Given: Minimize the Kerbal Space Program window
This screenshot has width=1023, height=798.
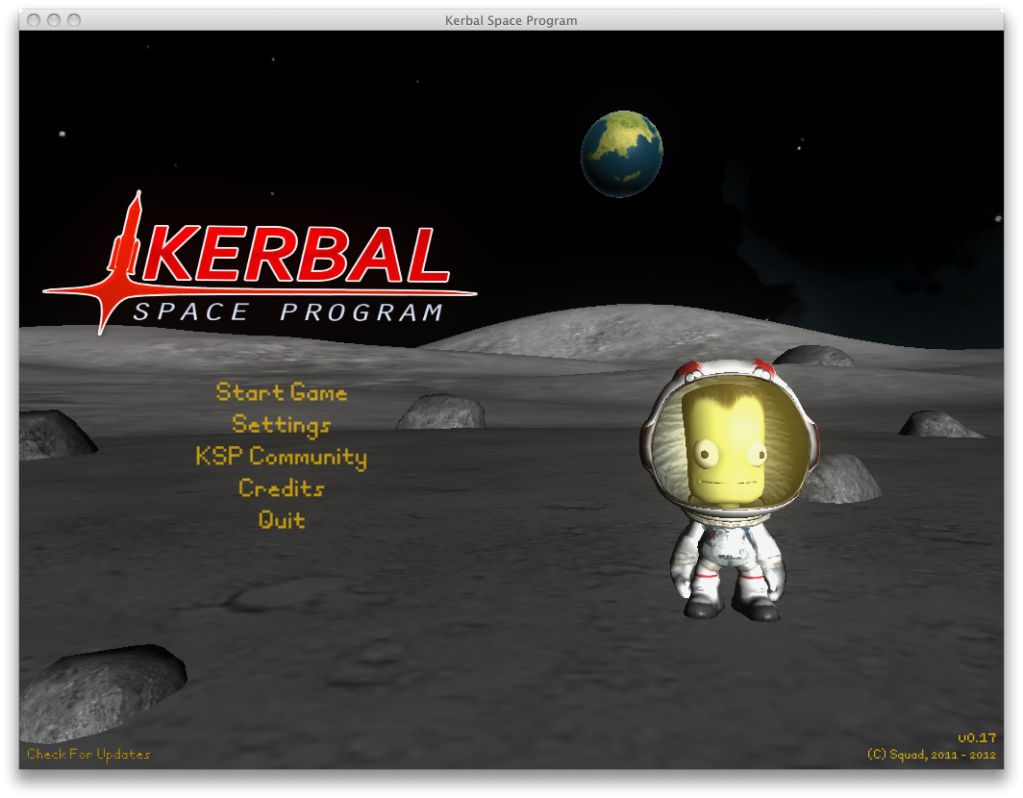Looking at the screenshot, I should 54,20.
